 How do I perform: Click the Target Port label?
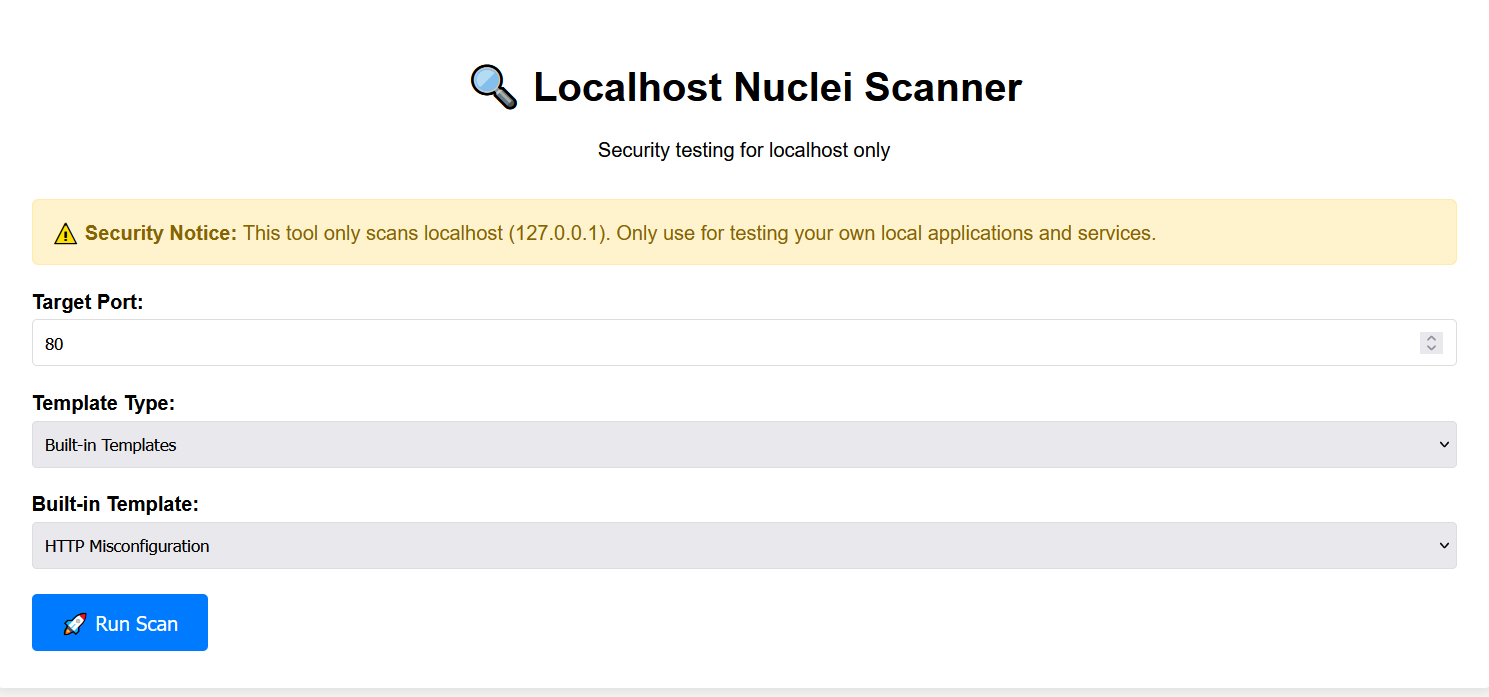[x=88, y=302]
